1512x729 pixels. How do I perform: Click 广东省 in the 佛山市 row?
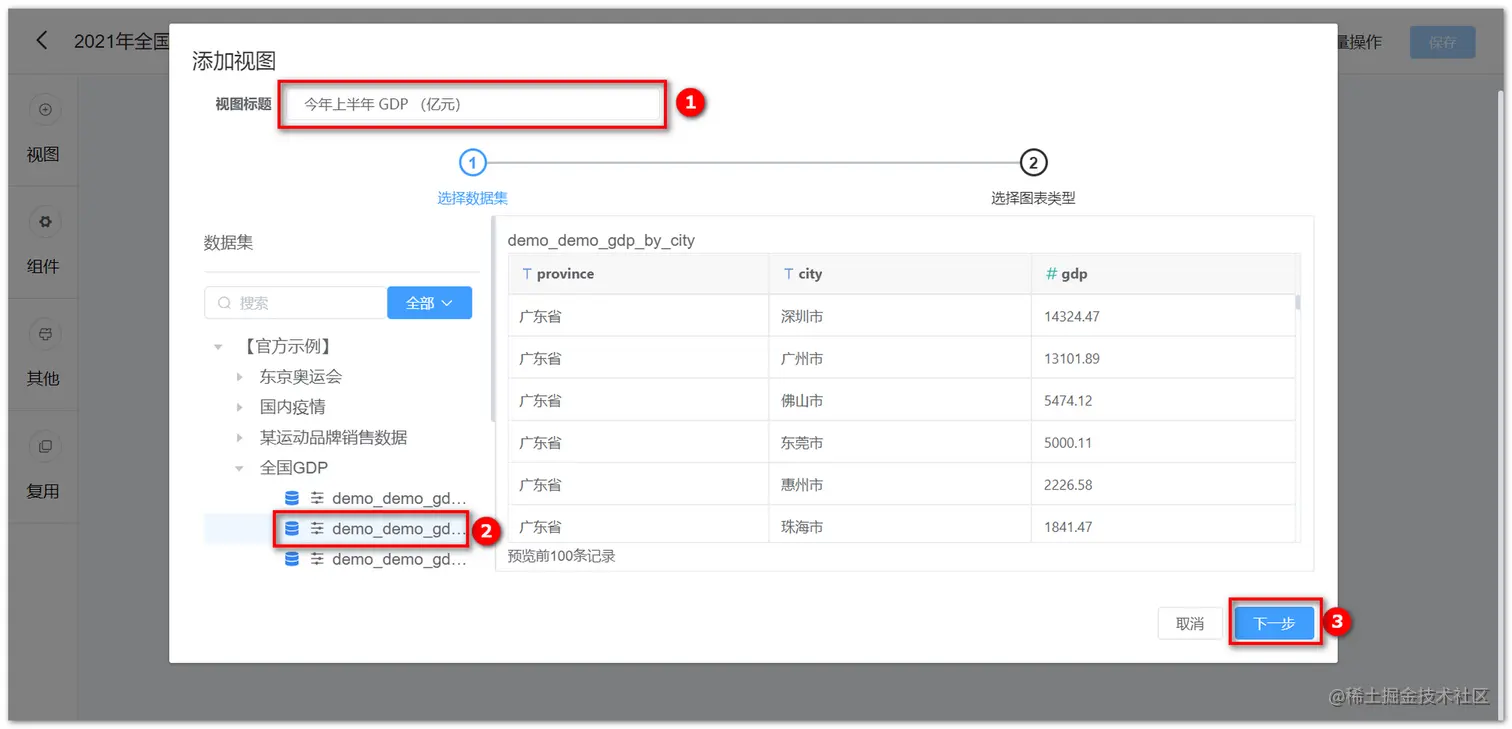[540, 400]
